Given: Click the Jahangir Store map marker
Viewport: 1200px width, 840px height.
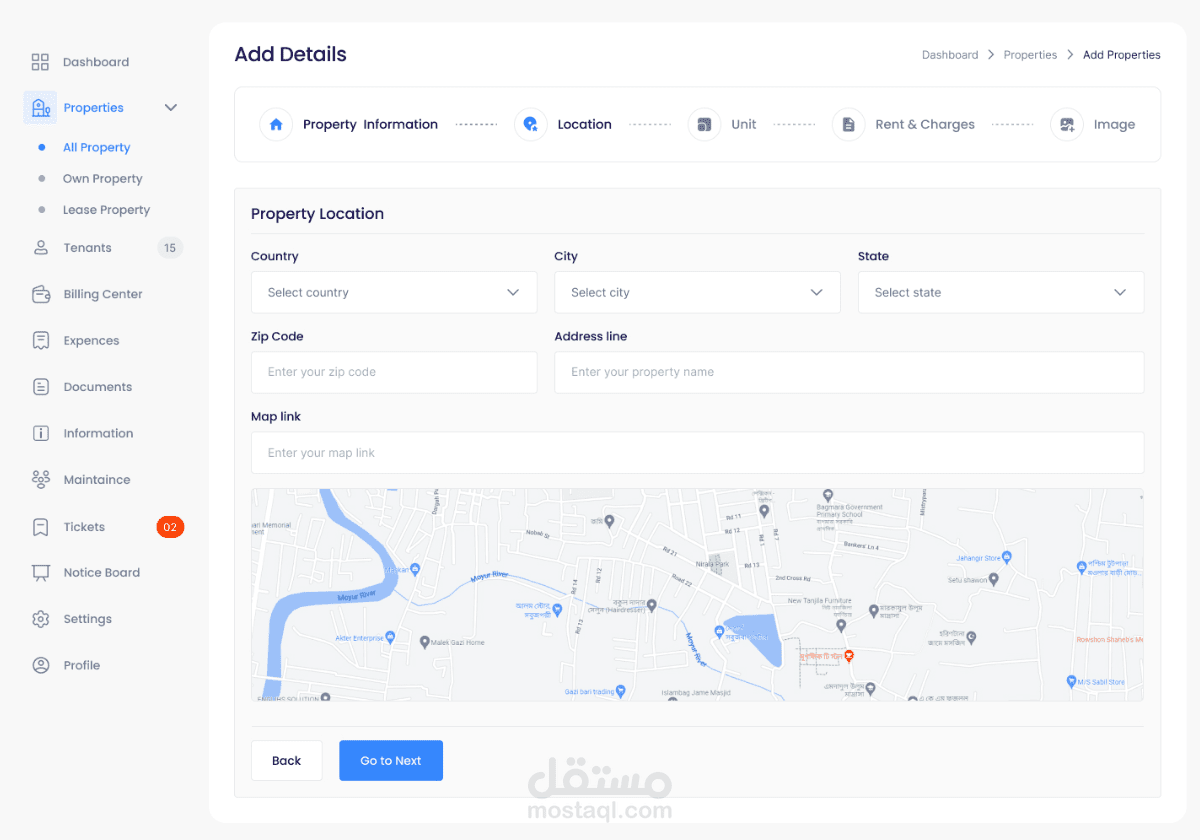Looking at the screenshot, I should [x=1009, y=557].
